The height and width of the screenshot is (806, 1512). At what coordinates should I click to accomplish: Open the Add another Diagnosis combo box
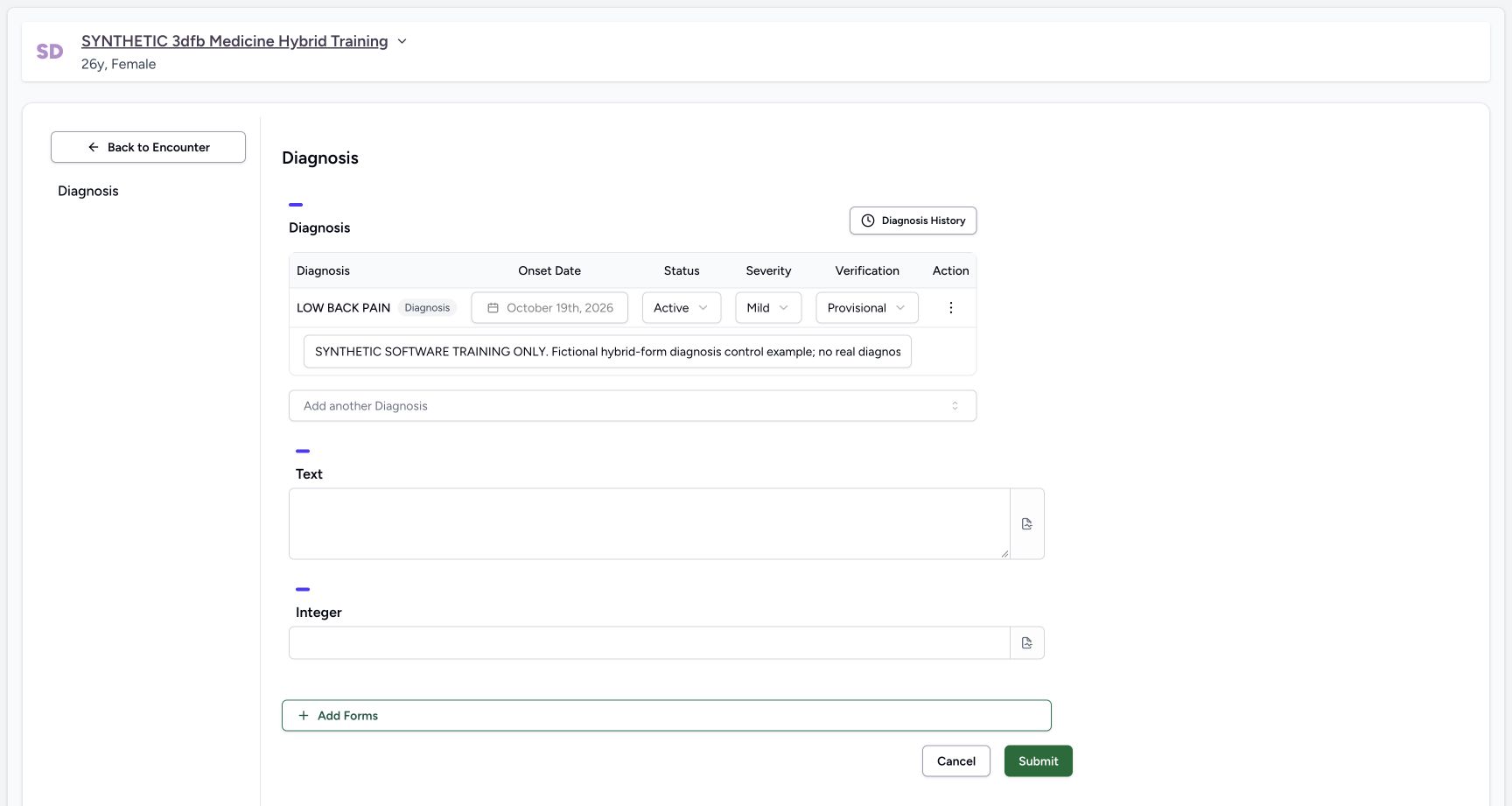click(633, 406)
